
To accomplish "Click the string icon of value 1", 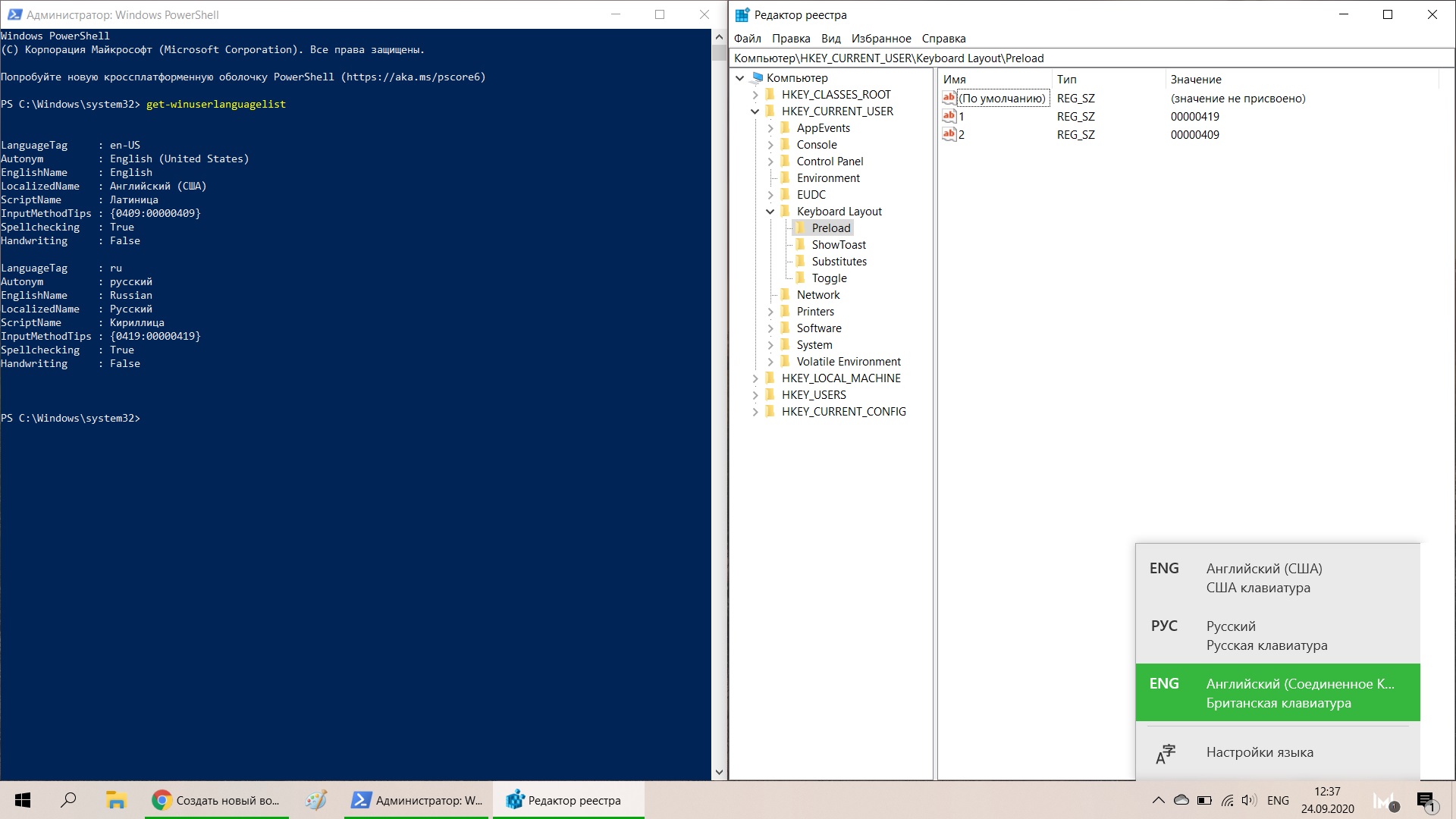I will tap(949, 116).
